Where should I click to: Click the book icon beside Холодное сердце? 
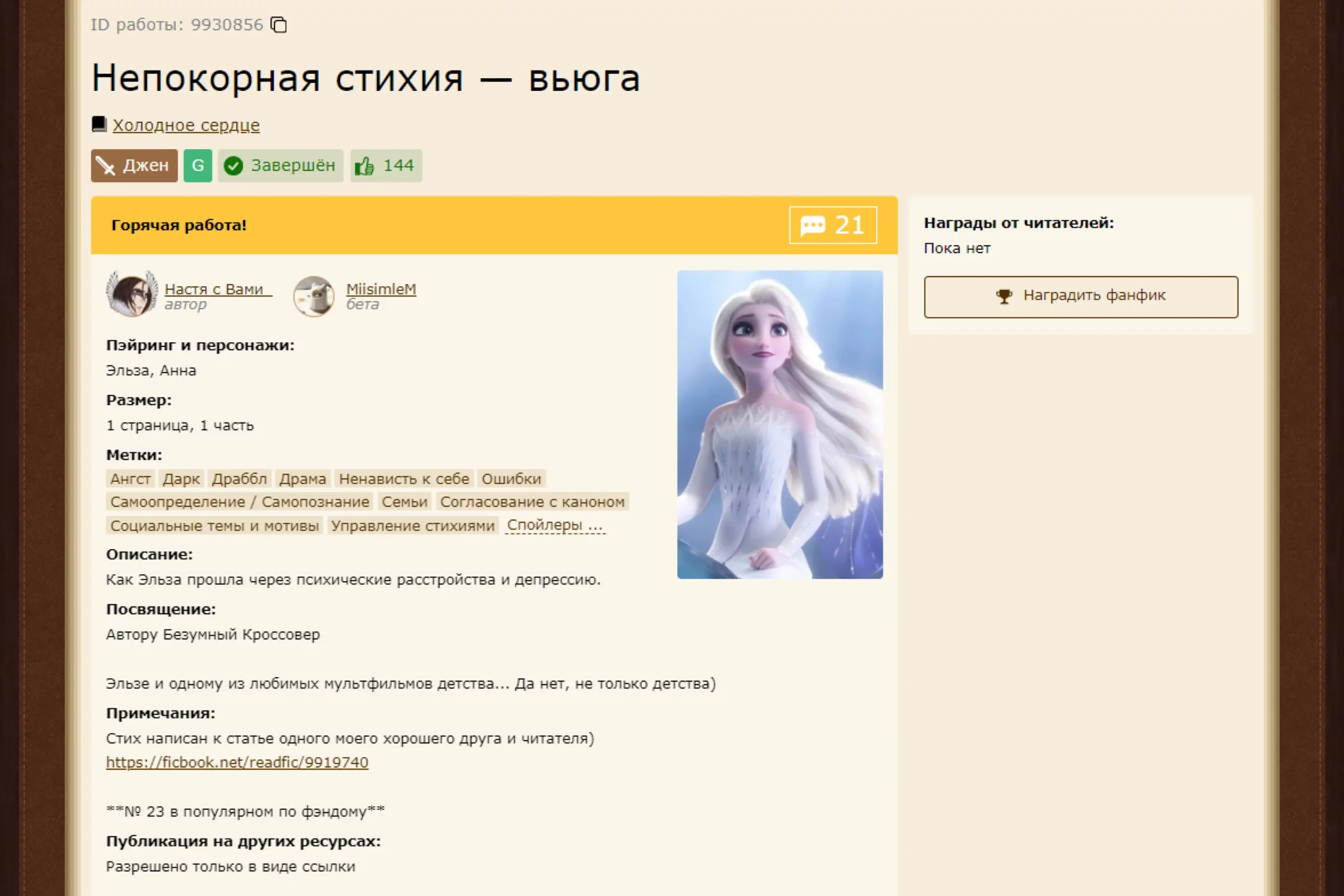point(99,124)
